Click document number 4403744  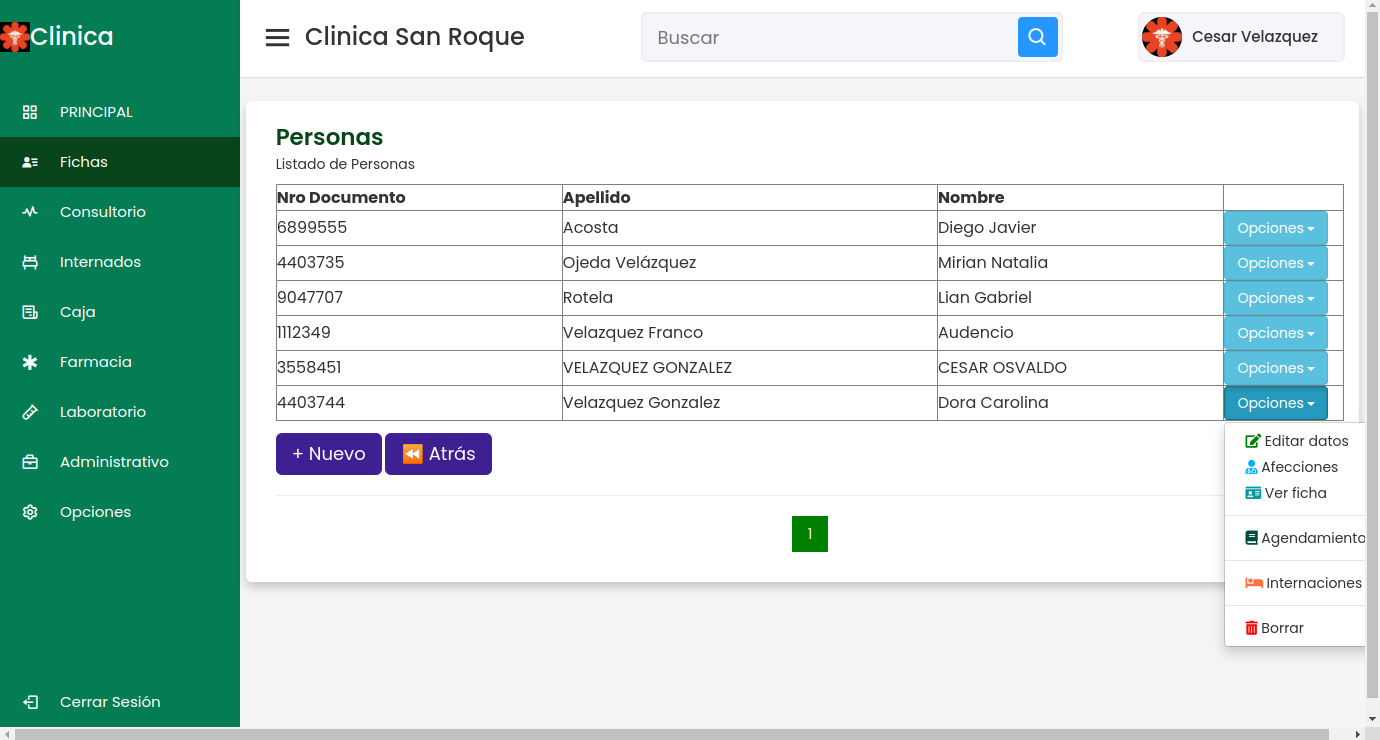click(311, 403)
